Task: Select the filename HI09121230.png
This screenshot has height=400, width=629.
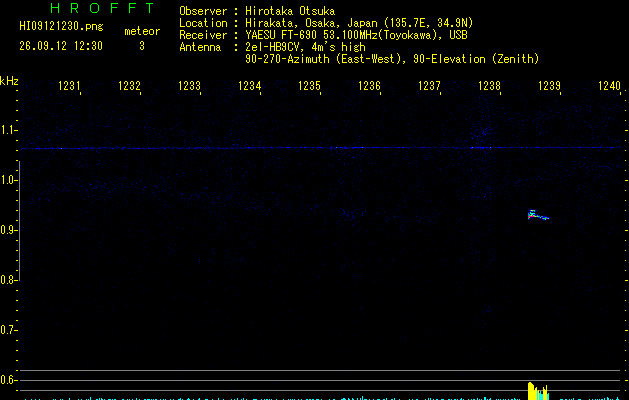Action: coord(61,26)
